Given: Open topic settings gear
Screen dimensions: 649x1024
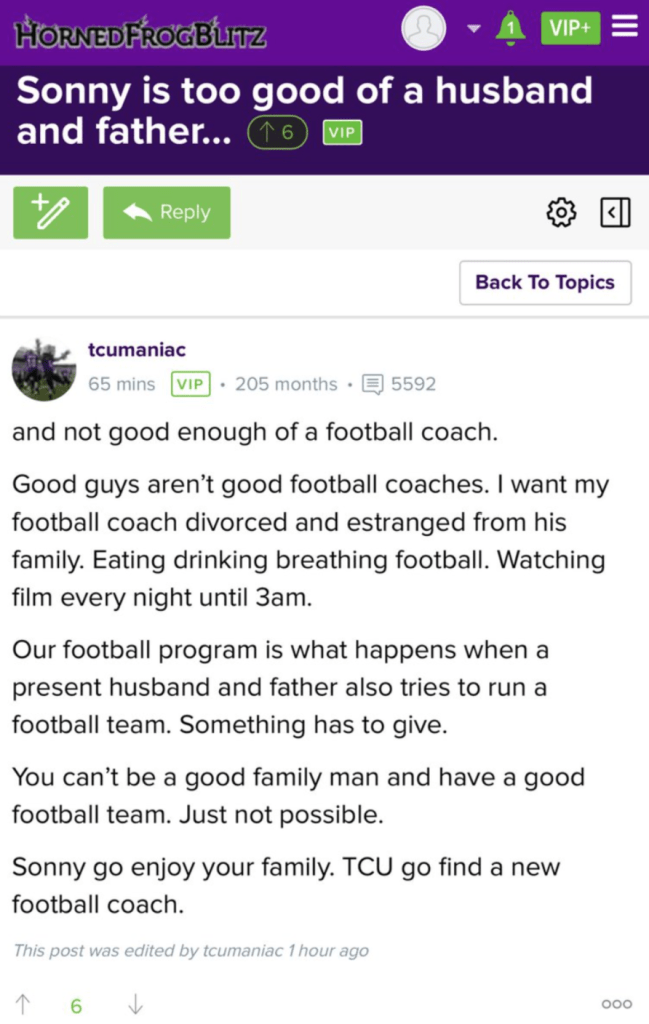Looking at the screenshot, I should 562,212.
